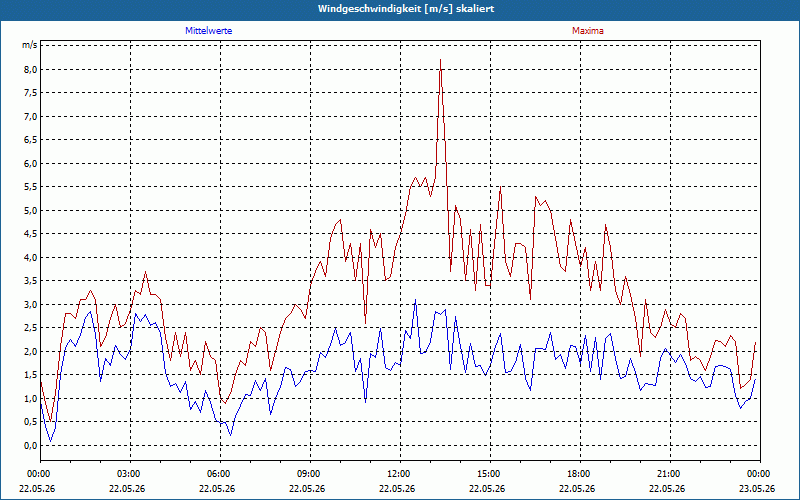Click the '2,5' y-axis value
This screenshot has width=800, height=500.
coord(31,328)
